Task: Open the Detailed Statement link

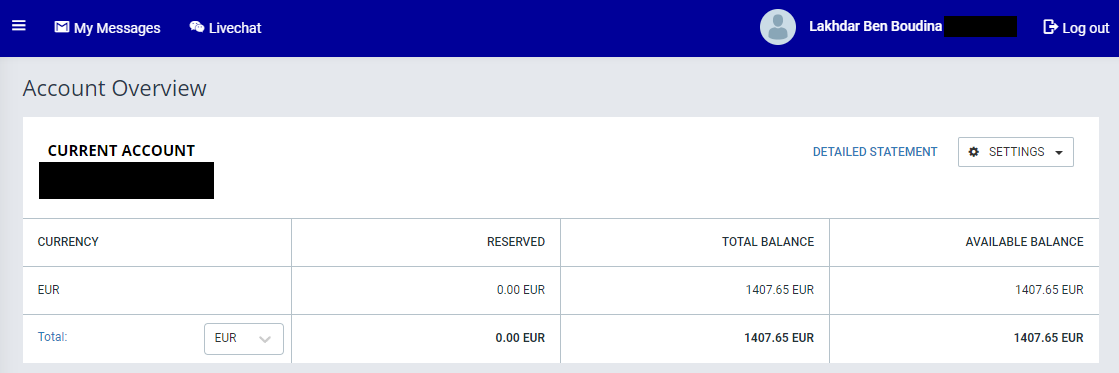Action: click(x=875, y=152)
